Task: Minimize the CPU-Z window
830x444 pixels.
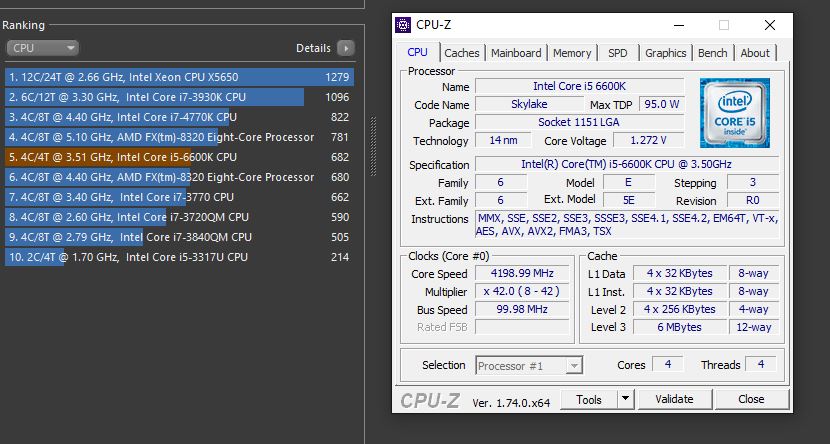Action: click(x=679, y=25)
